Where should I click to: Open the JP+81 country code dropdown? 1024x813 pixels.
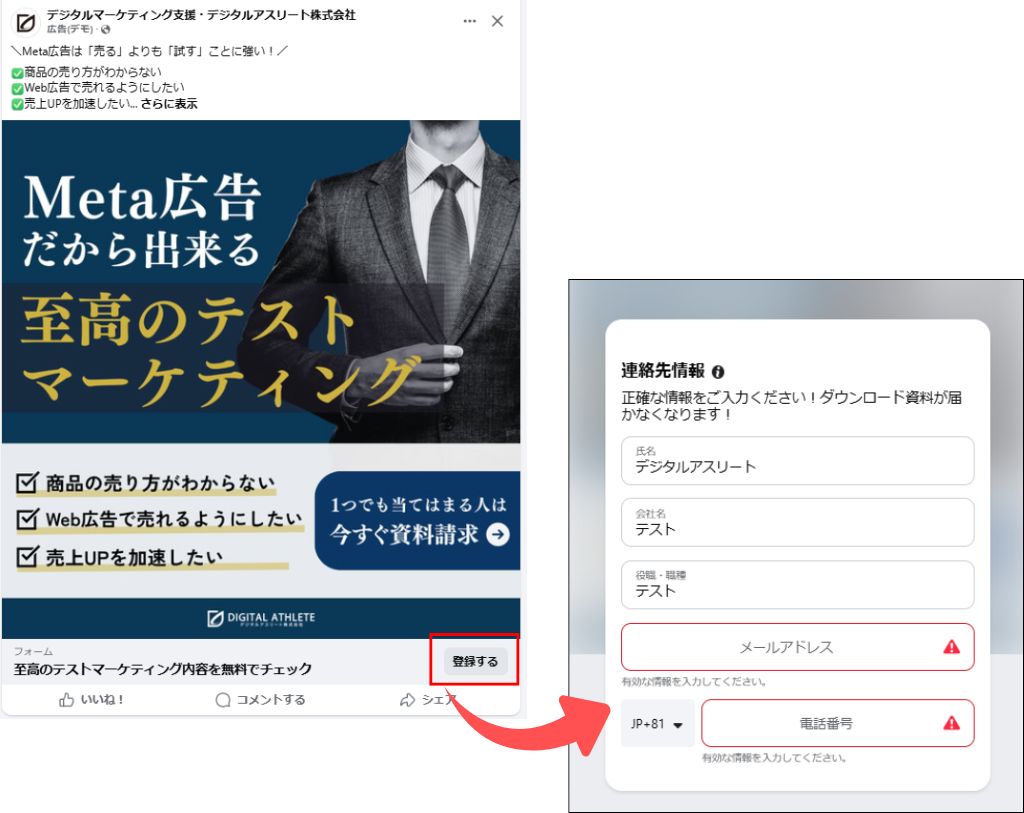point(657,724)
